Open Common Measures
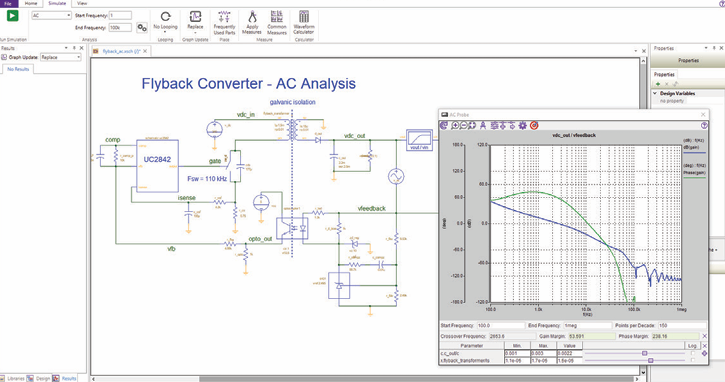Viewport: 725px width, 382px height. pos(276,23)
